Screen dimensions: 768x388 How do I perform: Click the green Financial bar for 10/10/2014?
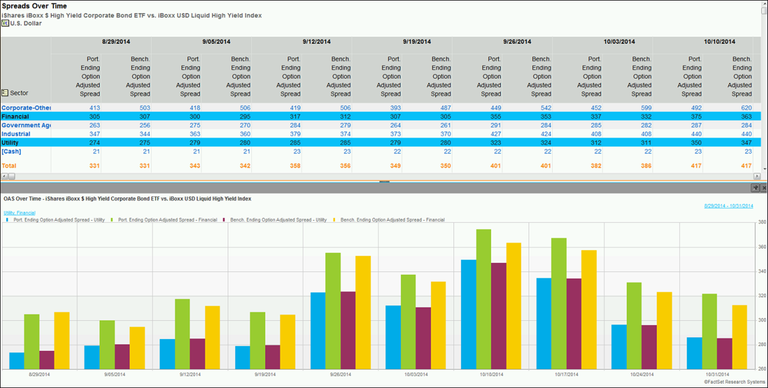click(x=484, y=299)
